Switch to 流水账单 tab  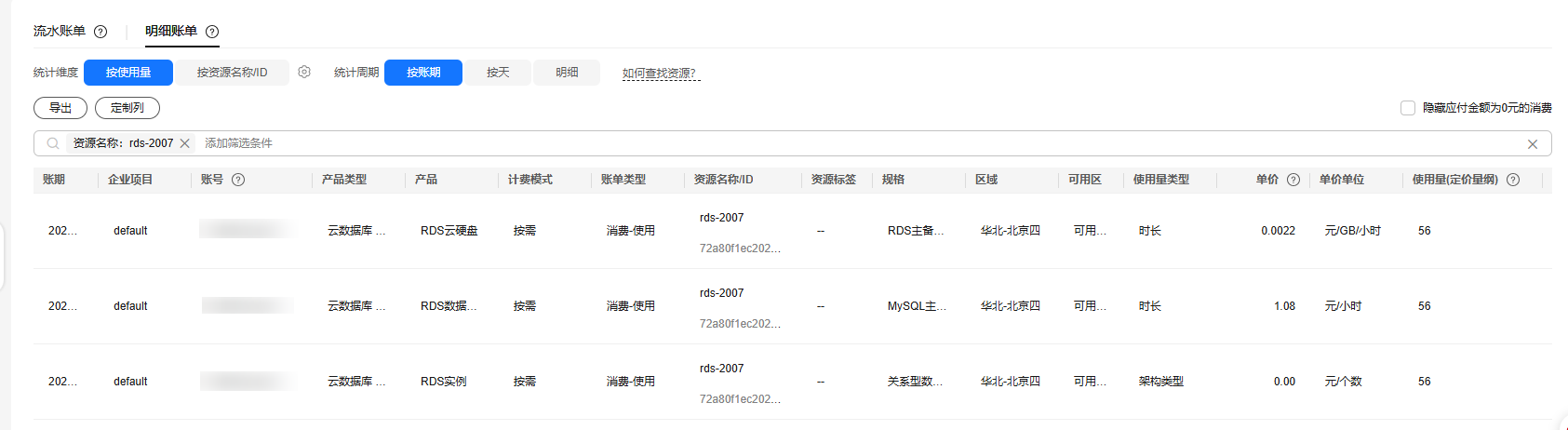[60, 32]
